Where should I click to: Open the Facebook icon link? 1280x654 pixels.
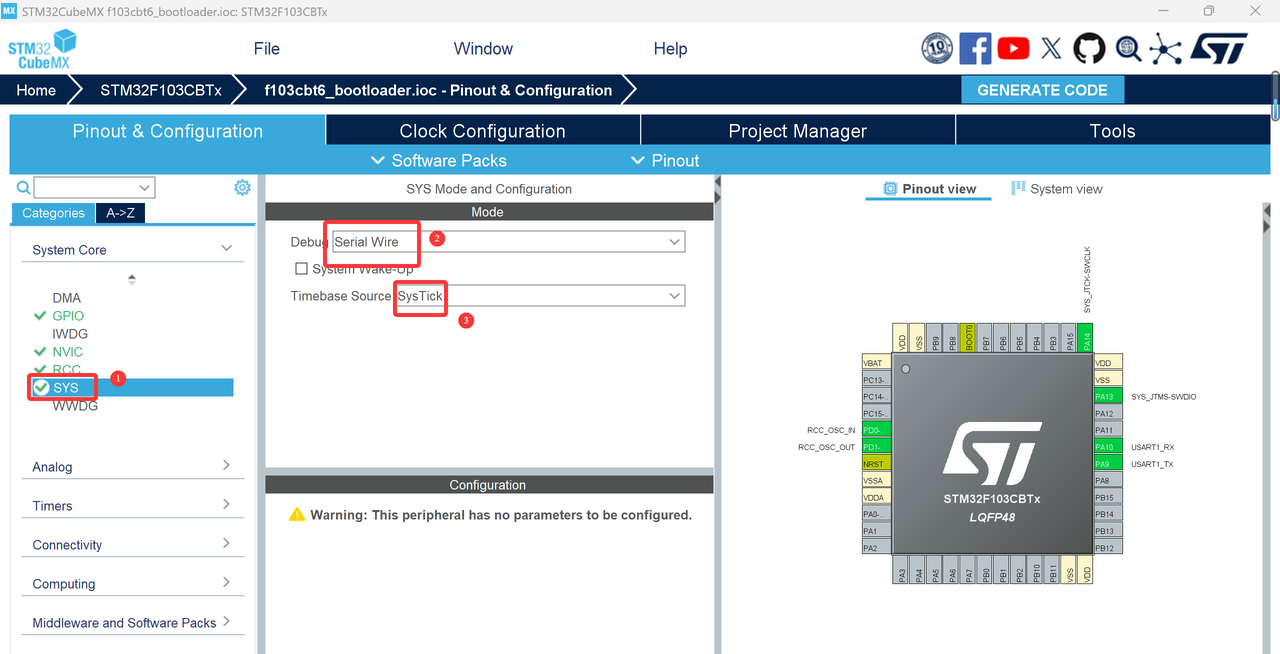tap(975, 48)
